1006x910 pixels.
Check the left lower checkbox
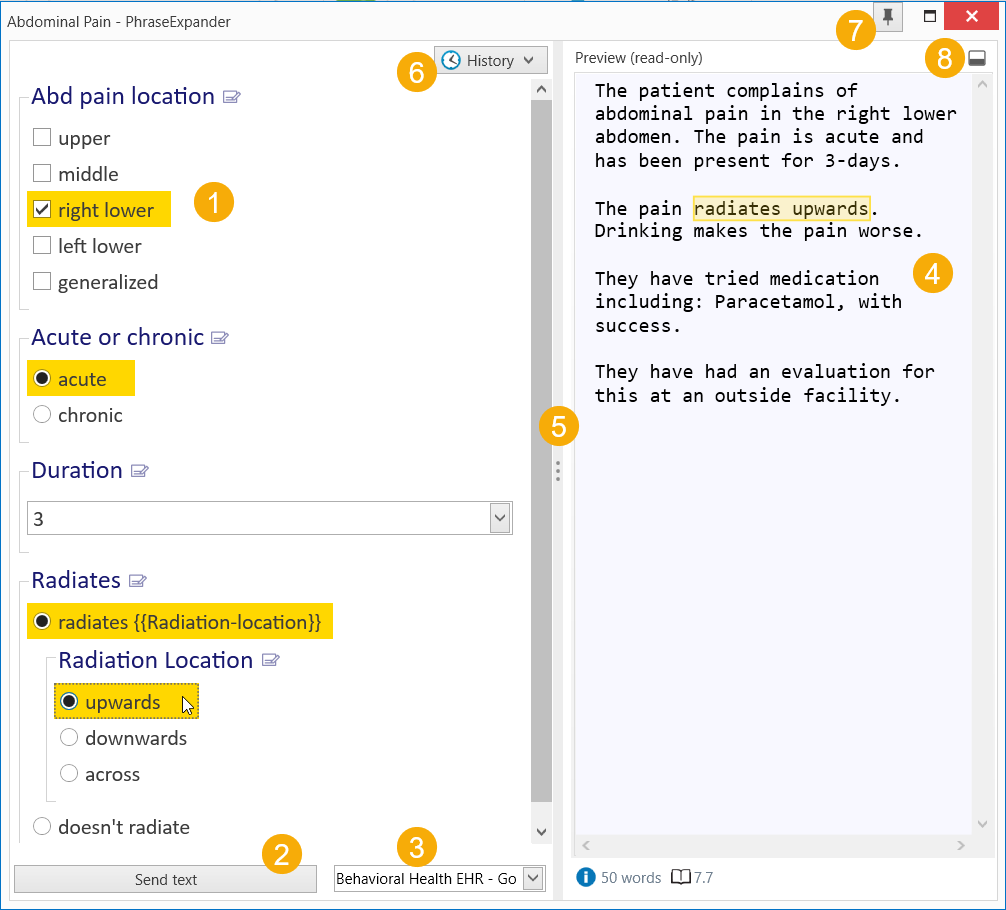tap(42, 245)
